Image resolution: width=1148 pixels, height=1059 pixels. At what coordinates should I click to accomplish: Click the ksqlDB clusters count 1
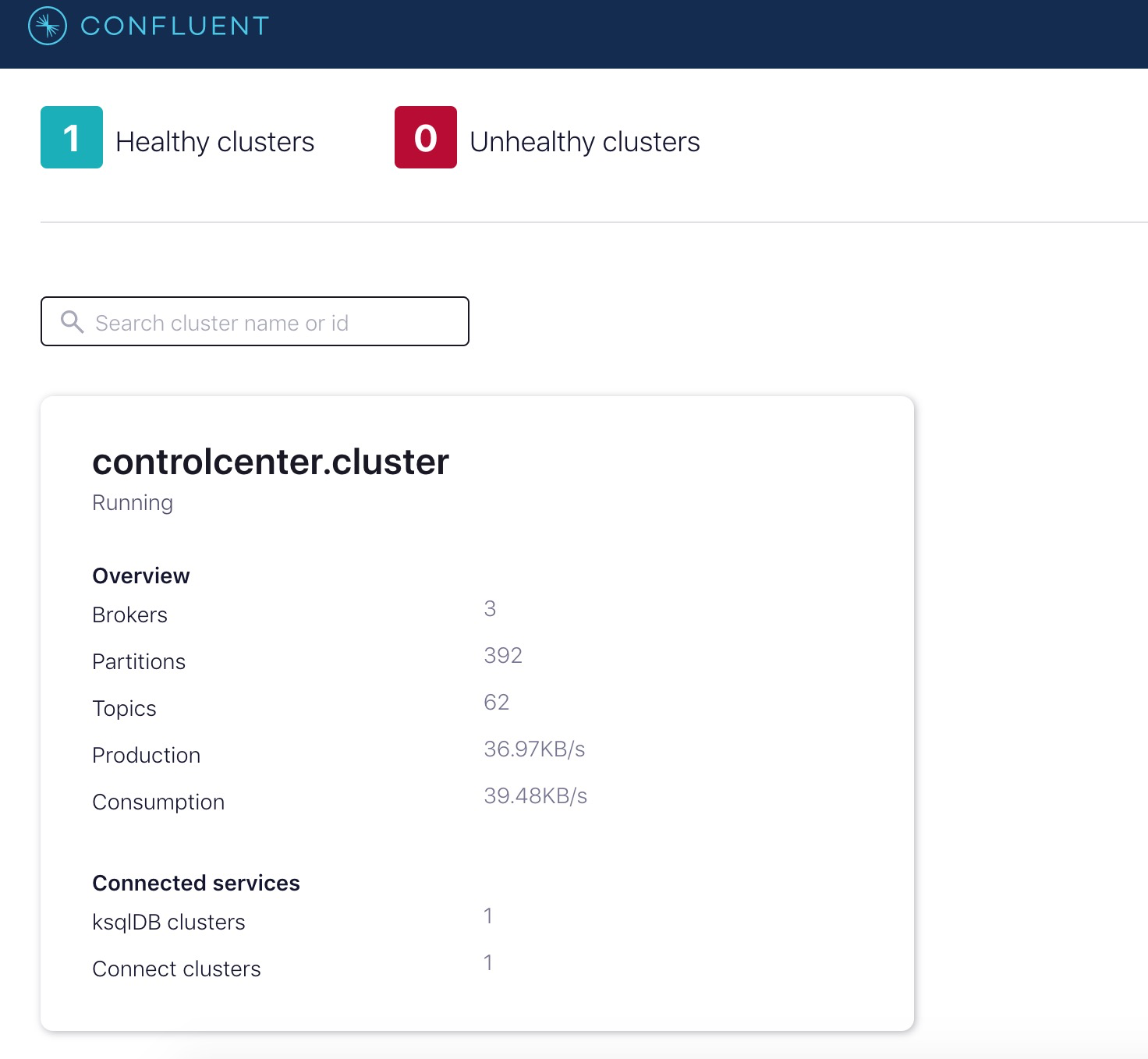tap(488, 916)
